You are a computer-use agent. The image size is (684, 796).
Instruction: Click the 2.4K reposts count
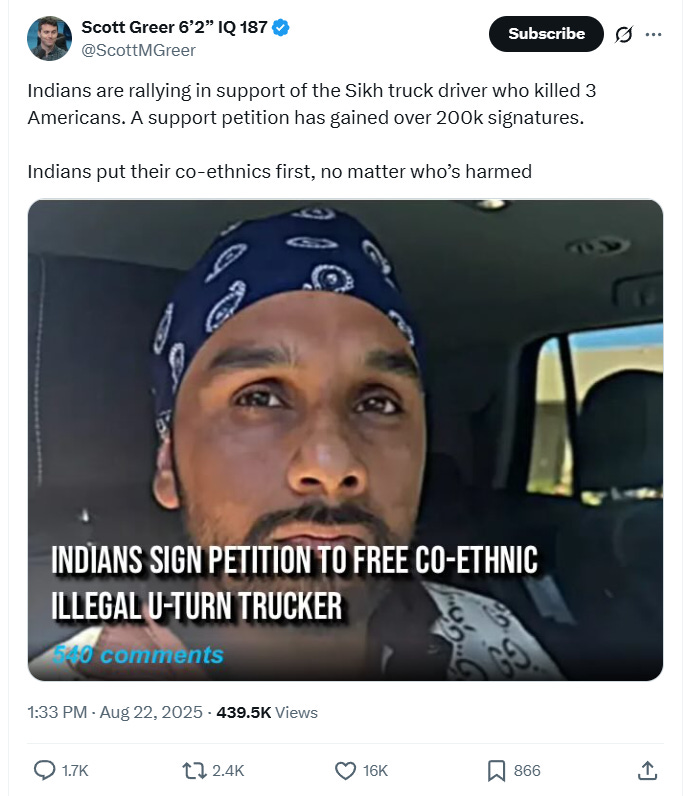228,771
